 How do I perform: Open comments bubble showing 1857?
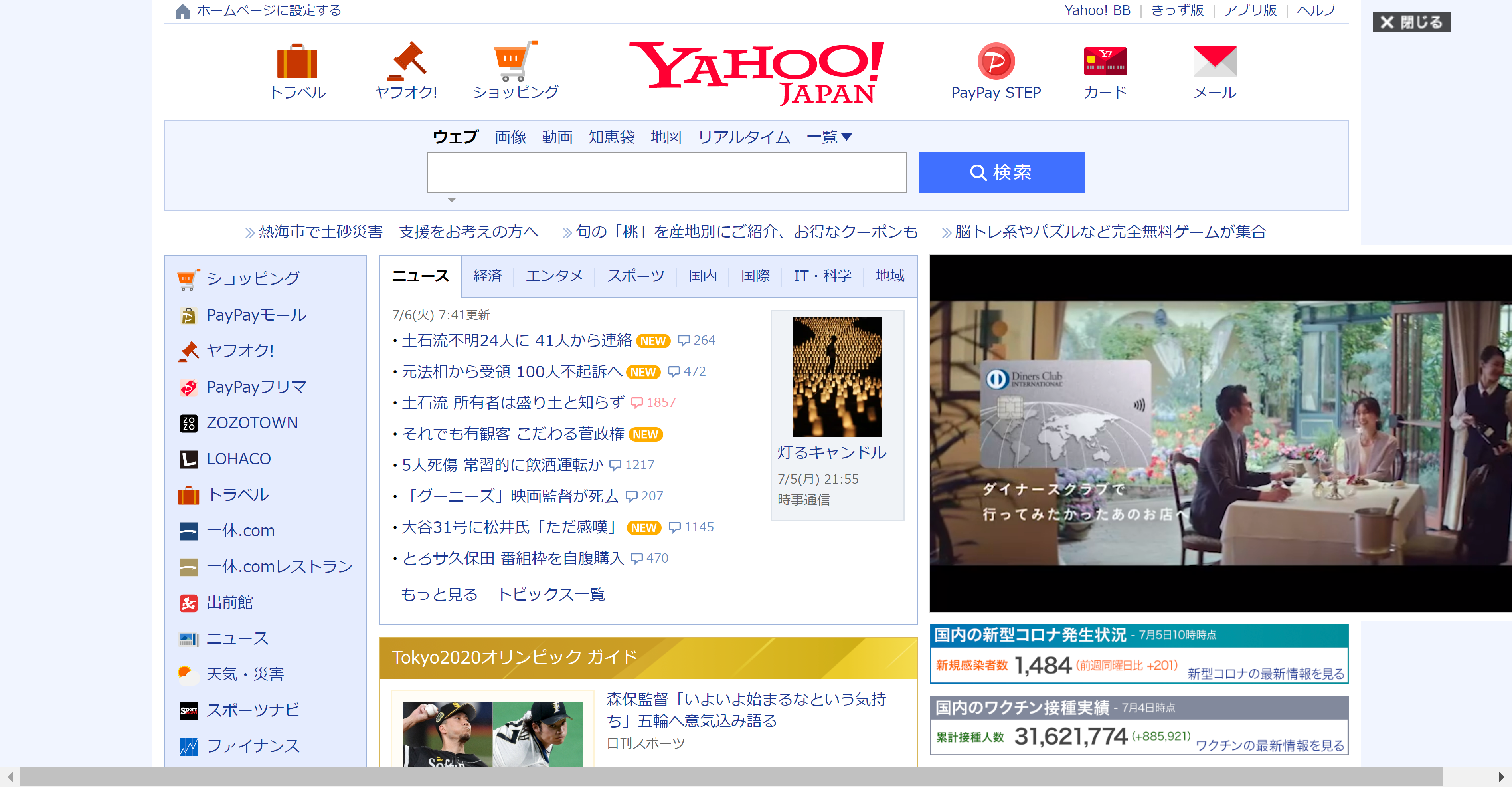[x=653, y=402]
